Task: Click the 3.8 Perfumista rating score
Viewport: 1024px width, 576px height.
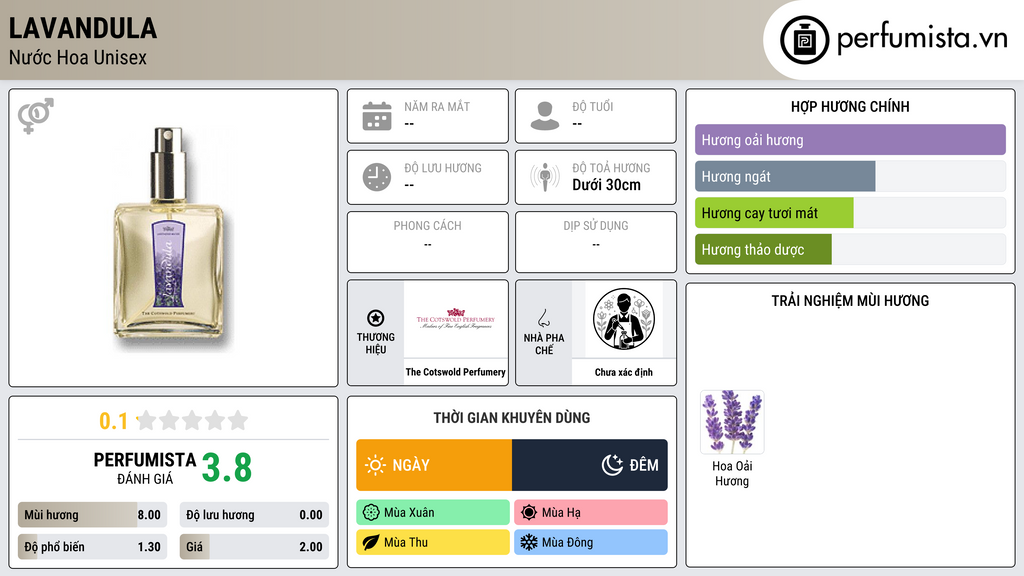Action: tap(227, 468)
